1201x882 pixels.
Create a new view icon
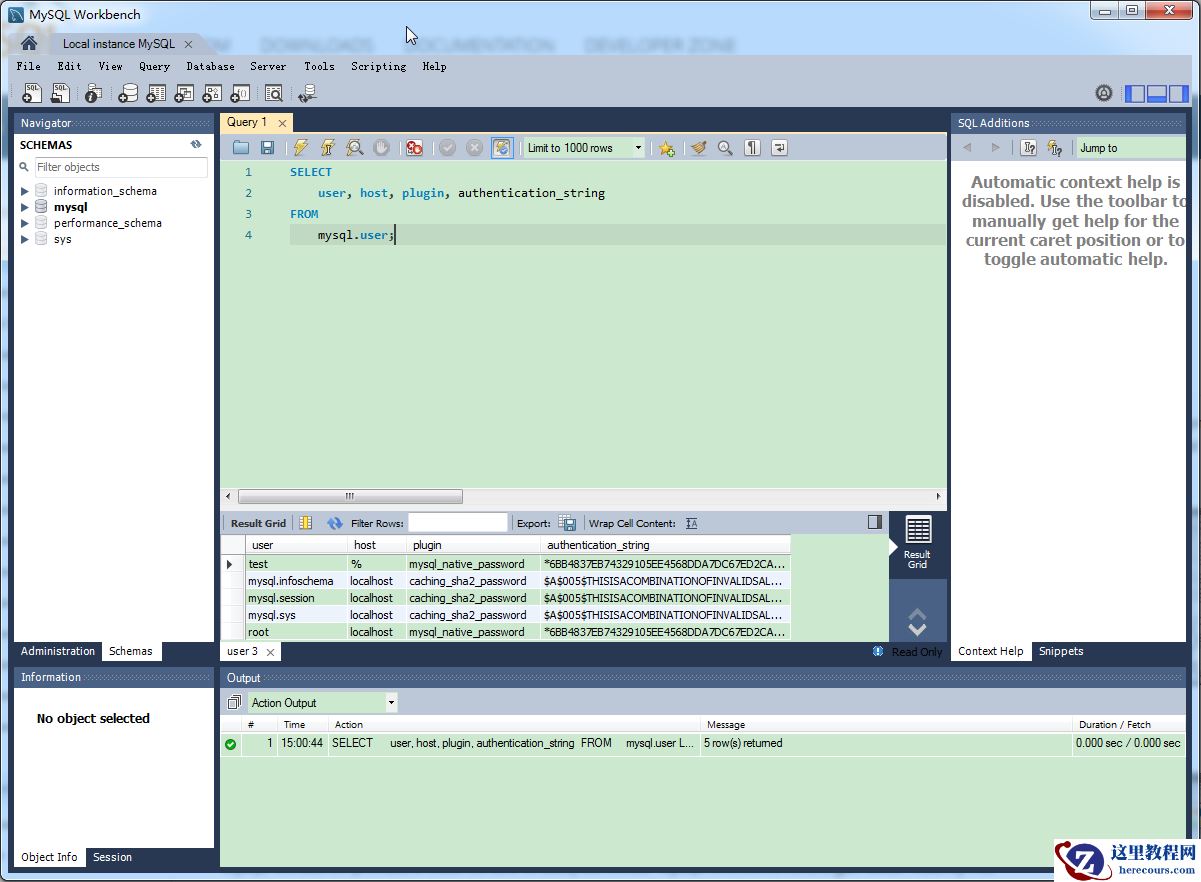(184, 93)
